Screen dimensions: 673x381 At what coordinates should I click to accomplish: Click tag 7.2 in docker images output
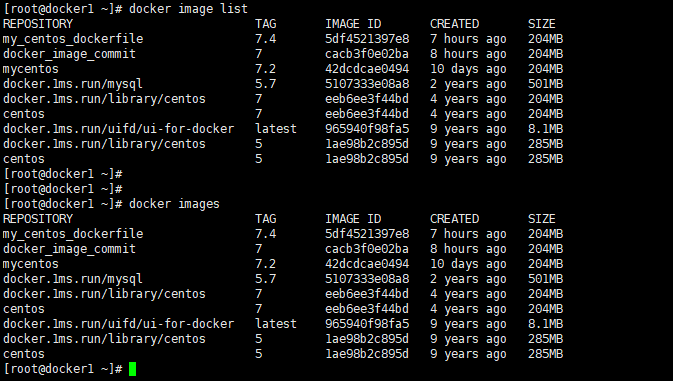[266, 264]
